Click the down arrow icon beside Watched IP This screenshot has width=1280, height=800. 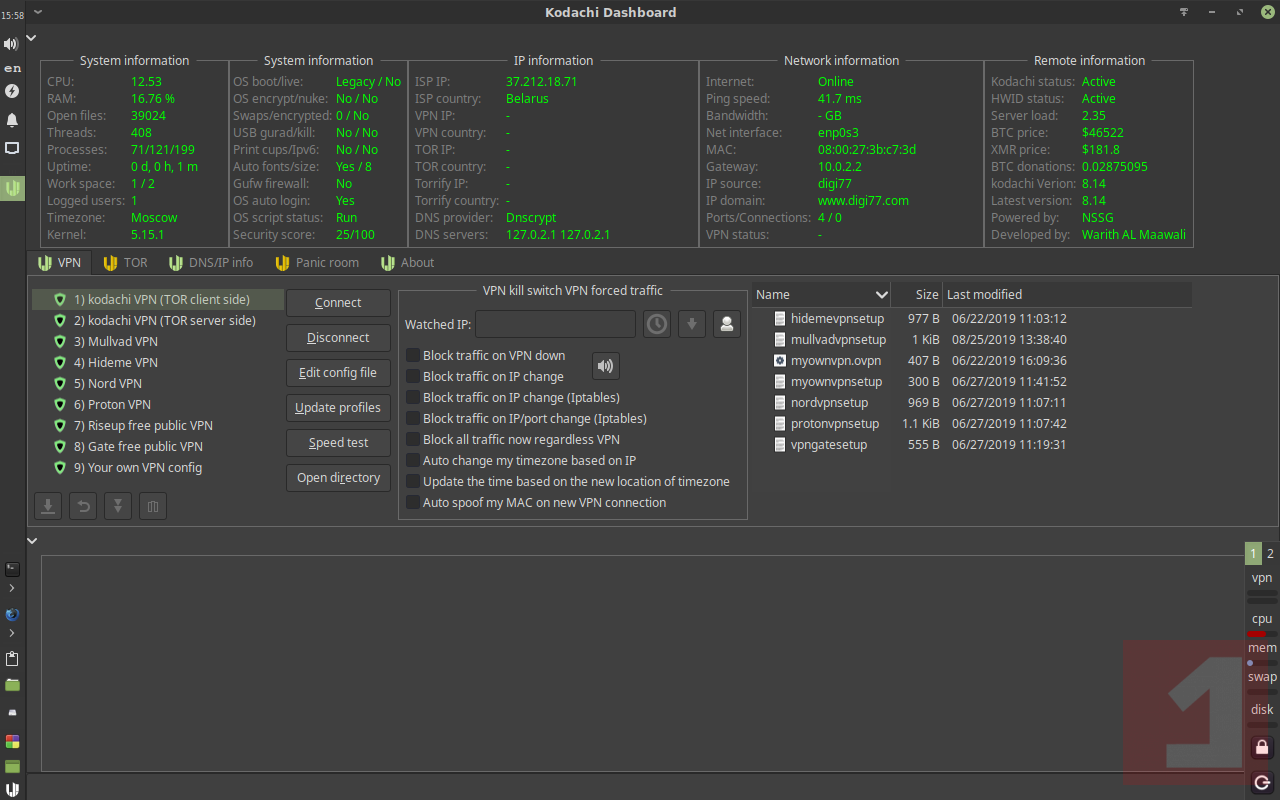tap(692, 324)
